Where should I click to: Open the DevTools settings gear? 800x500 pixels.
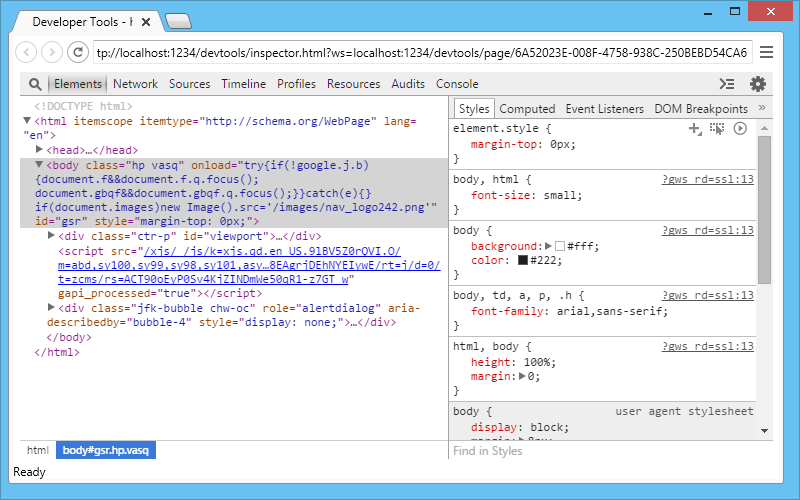click(x=758, y=84)
